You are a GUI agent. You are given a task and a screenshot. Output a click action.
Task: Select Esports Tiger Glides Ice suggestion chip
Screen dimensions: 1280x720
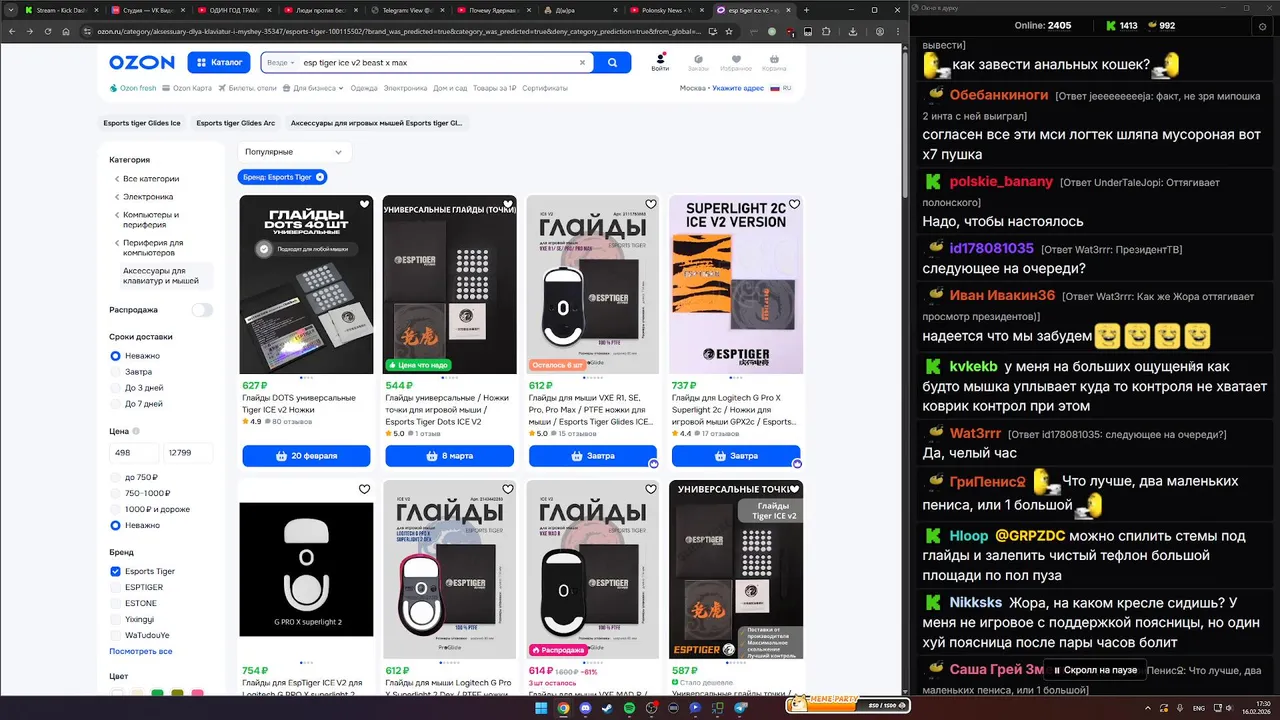click(x=142, y=123)
